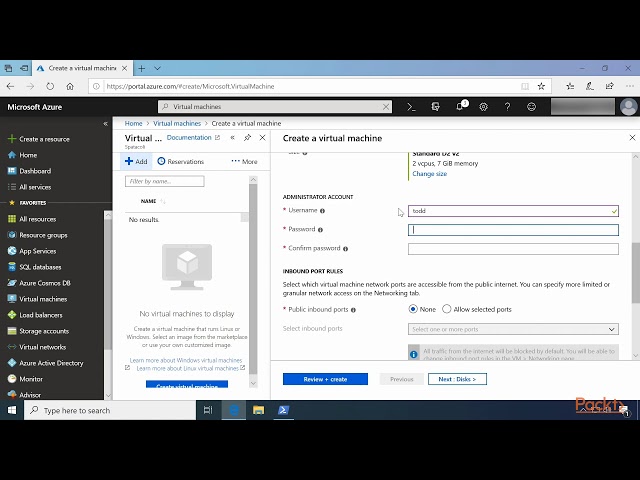The height and width of the screenshot is (480, 640).
Task: Click Next : Disks button
Action: [457, 379]
